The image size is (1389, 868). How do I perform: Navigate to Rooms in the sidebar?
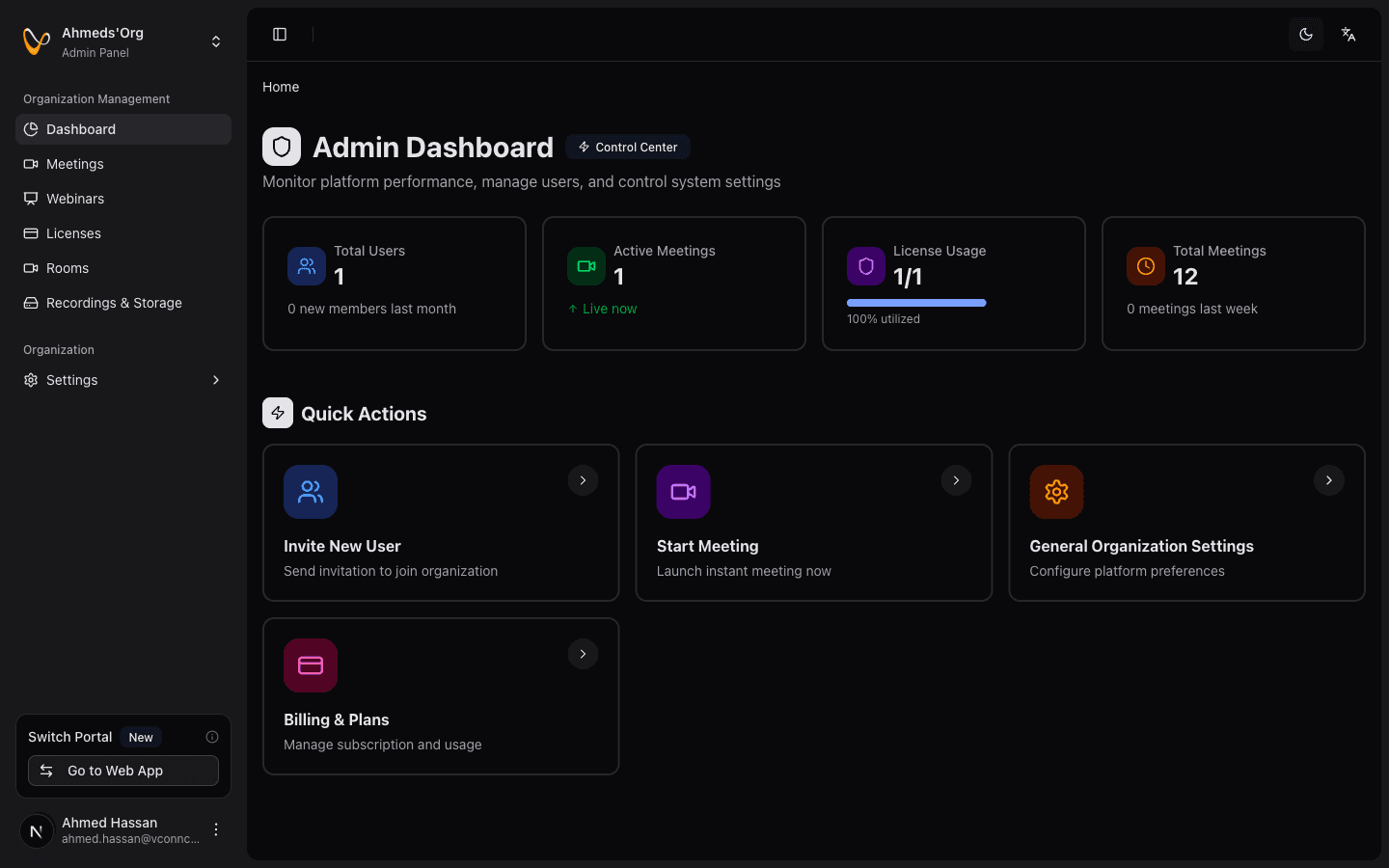click(x=123, y=268)
